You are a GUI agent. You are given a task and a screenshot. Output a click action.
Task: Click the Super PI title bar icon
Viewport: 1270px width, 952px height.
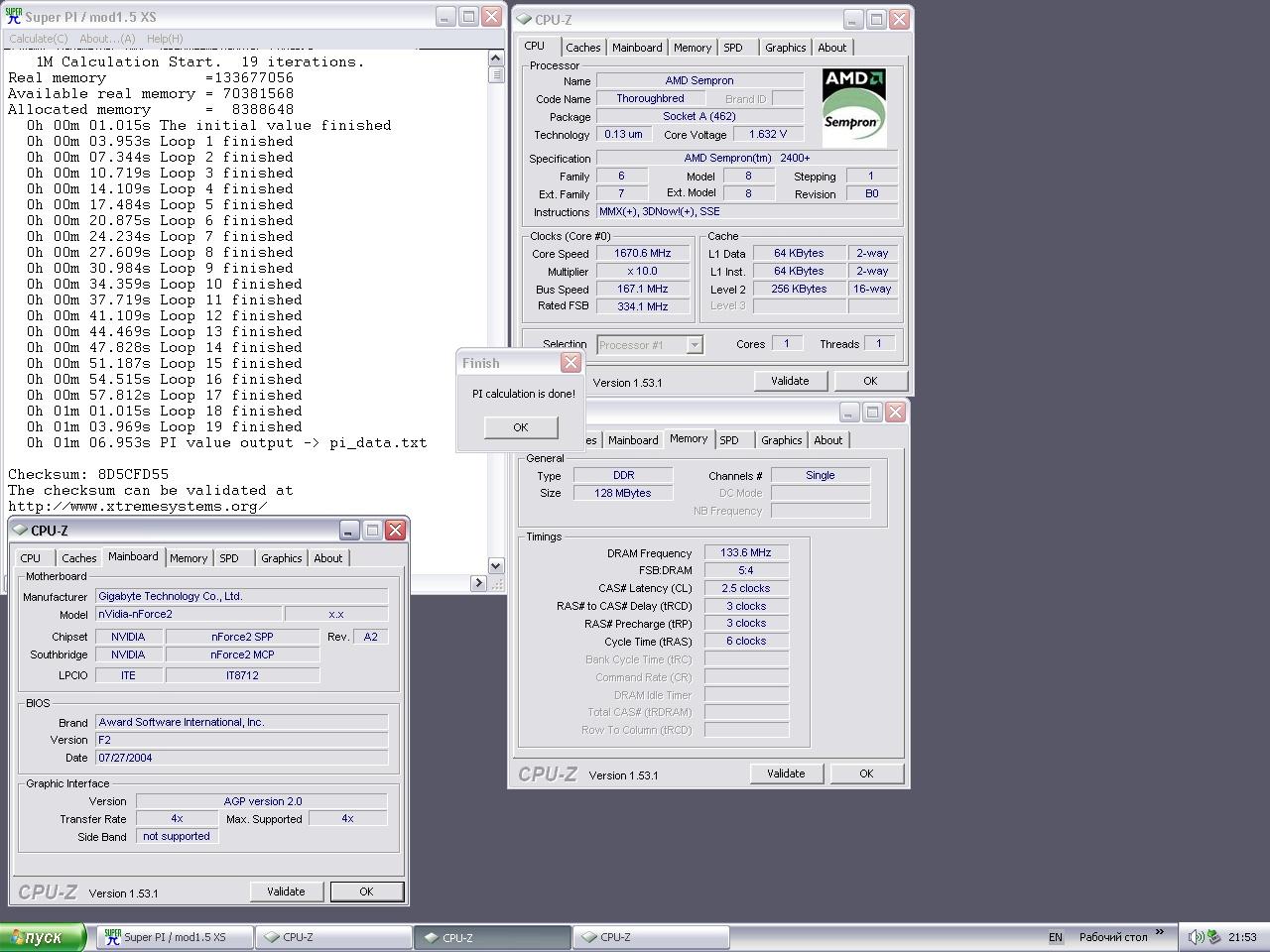14,17
